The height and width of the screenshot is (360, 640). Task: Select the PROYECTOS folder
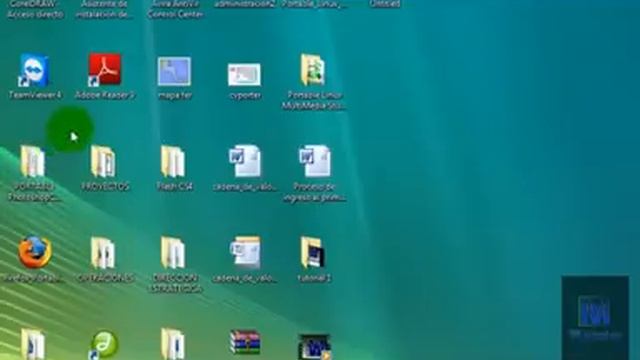click(x=103, y=162)
